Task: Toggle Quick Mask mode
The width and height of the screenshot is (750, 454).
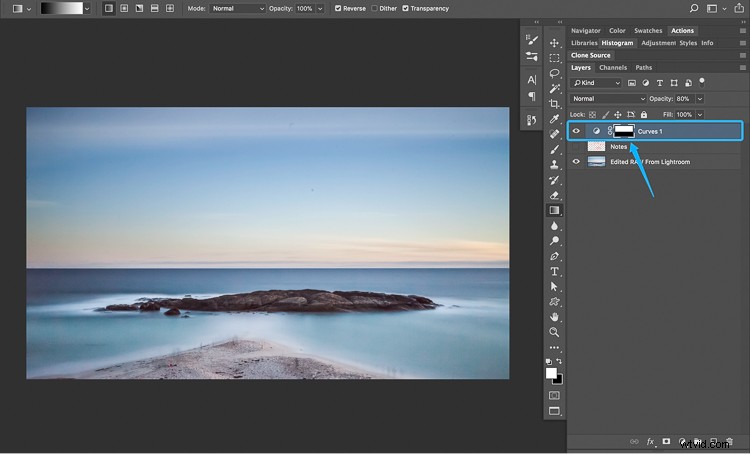Action: (x=554, y=396)
